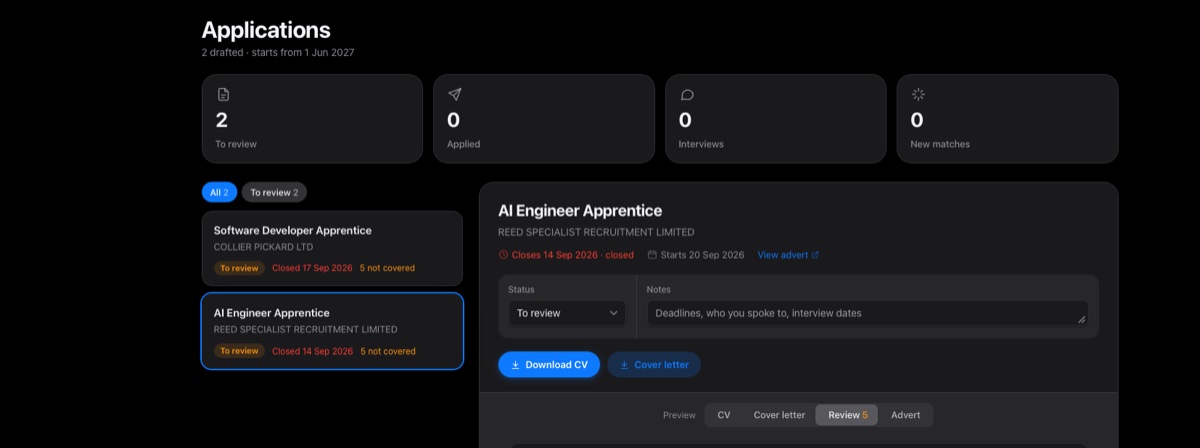
Task: Click the Applications page heading
Action: 266,30
